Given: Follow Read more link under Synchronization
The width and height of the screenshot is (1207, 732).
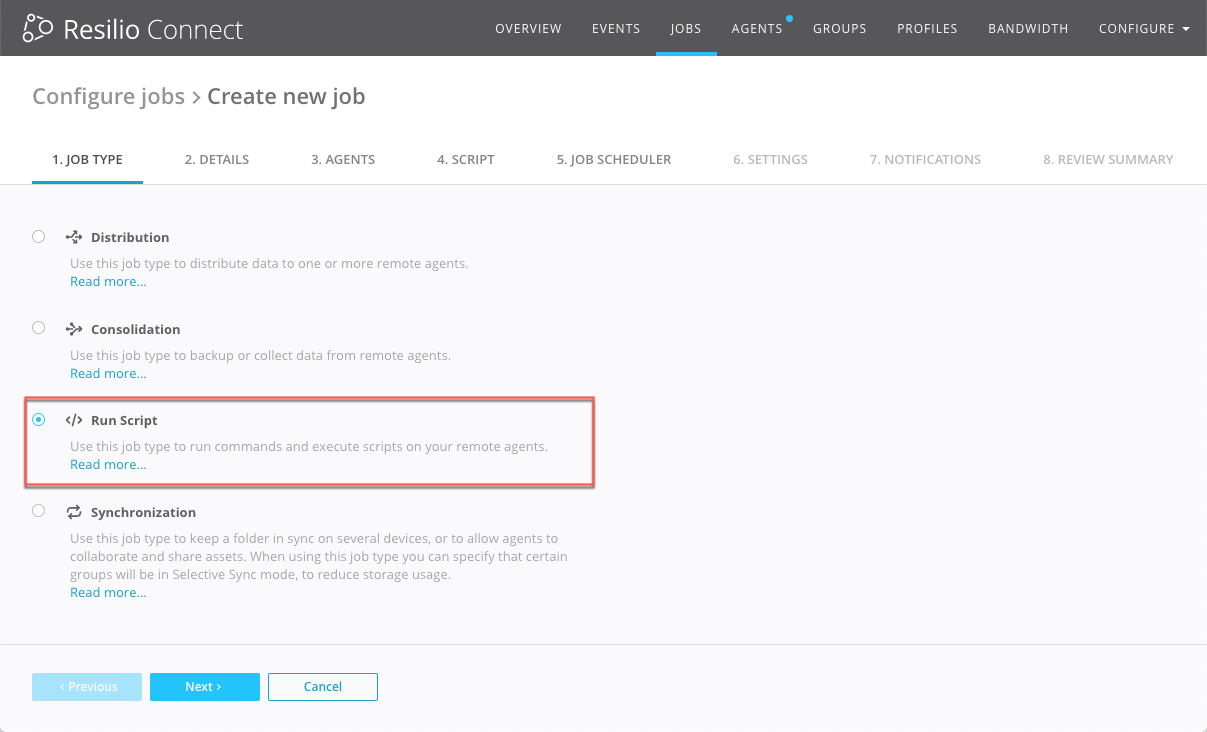Looking at the screenshot, I should tap(108, 593).
